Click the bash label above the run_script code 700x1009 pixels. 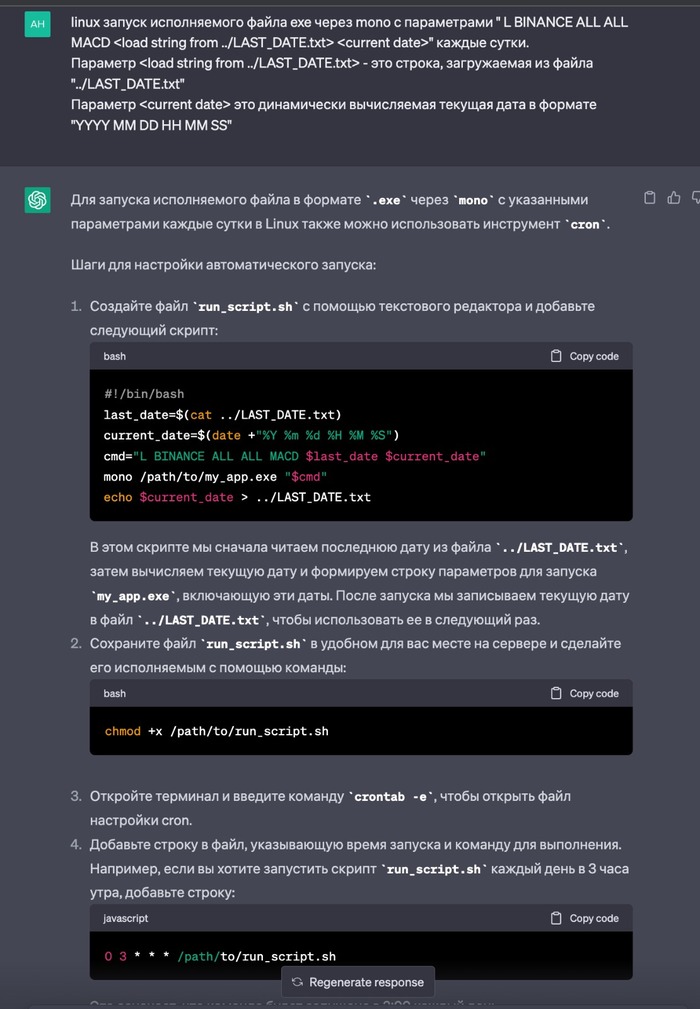(x=115, y=356)
